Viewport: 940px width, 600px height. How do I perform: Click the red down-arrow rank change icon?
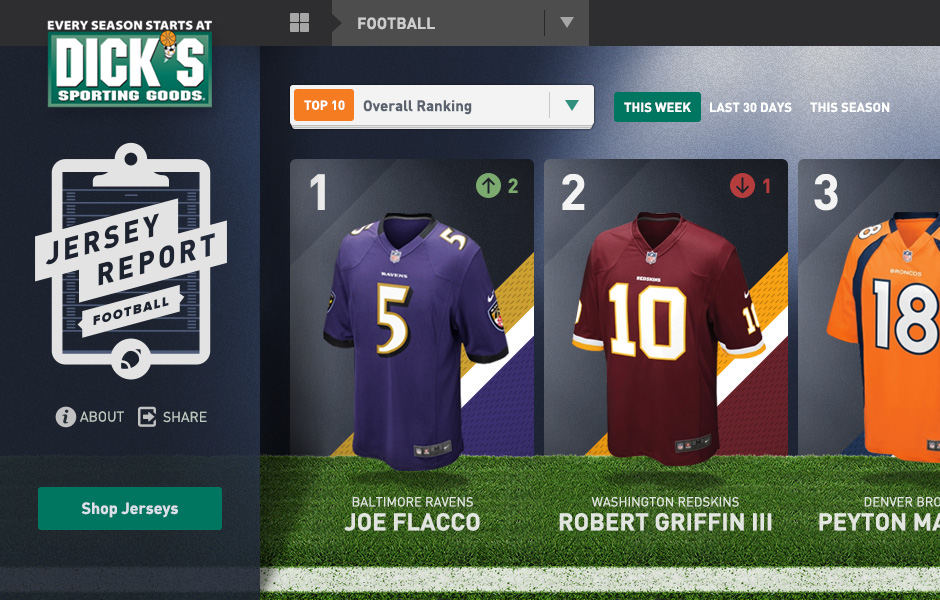click(x=742, y=186)
